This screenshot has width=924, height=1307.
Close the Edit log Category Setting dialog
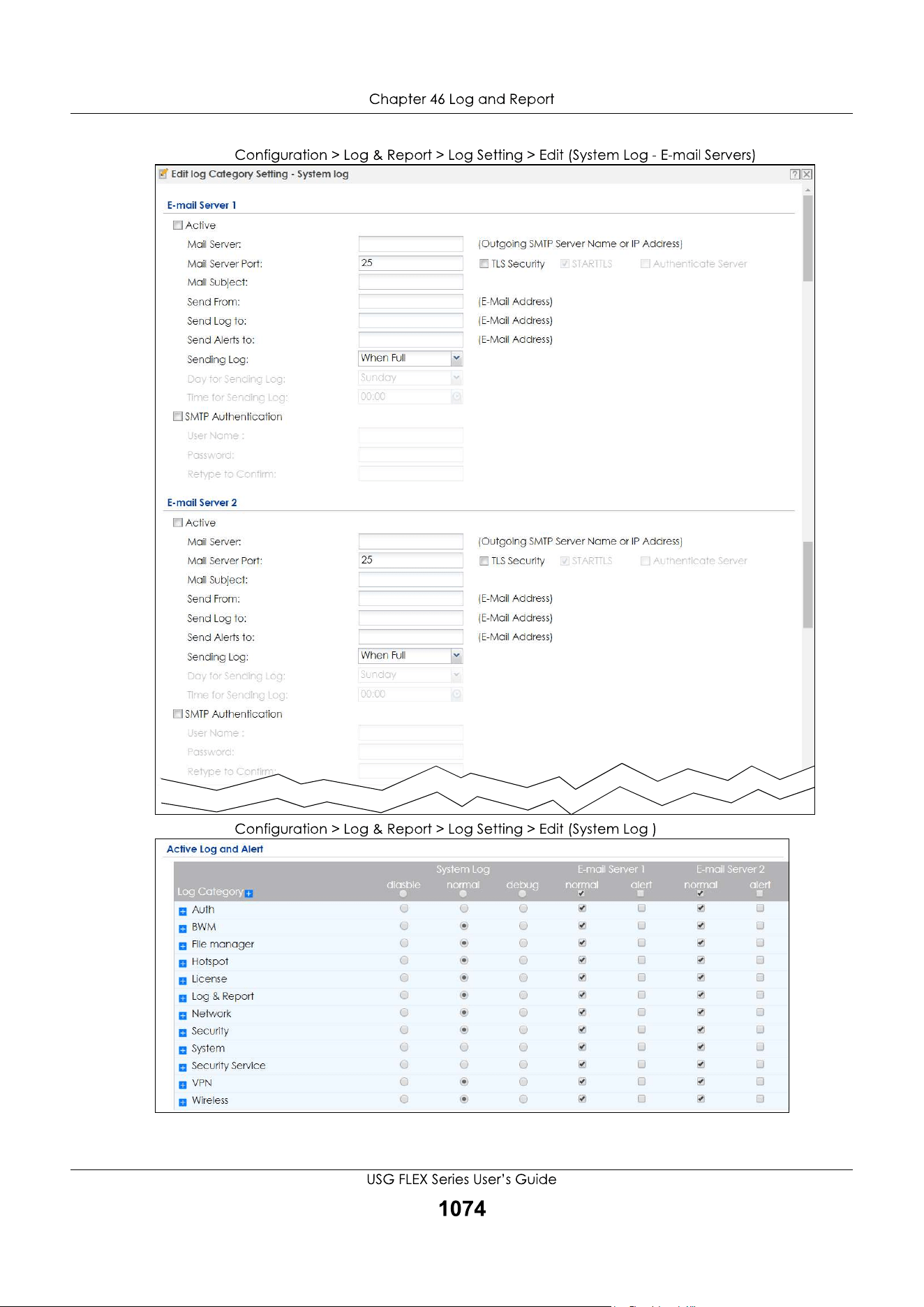(x=807, y=174)
